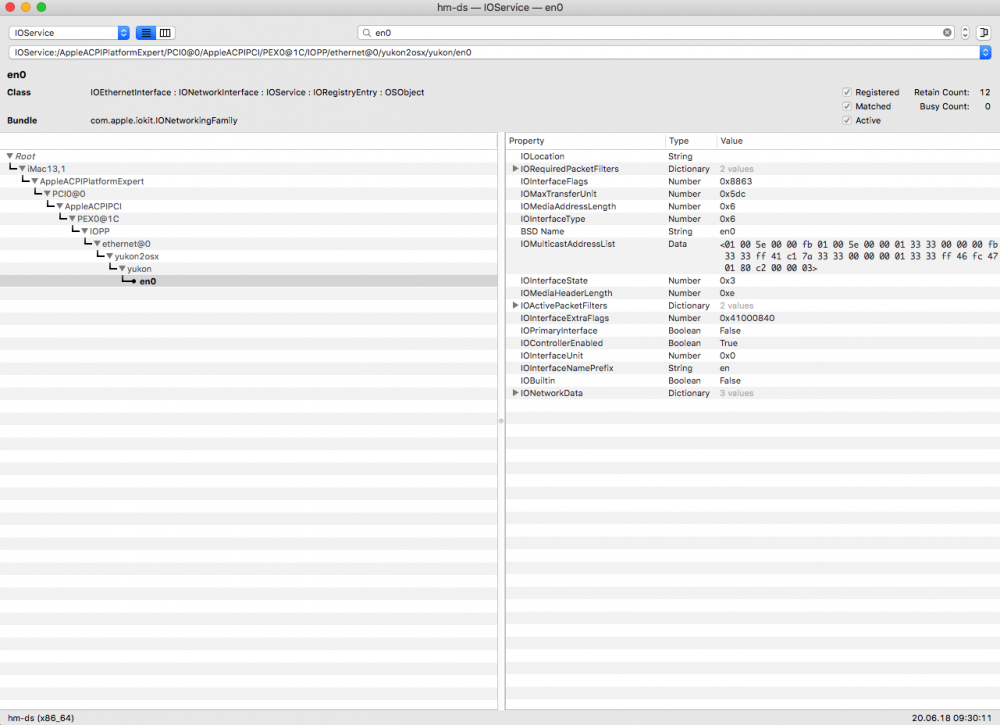
Task: Select the IOInterfaceExtraFlags property row
Action: pos(753,318)
